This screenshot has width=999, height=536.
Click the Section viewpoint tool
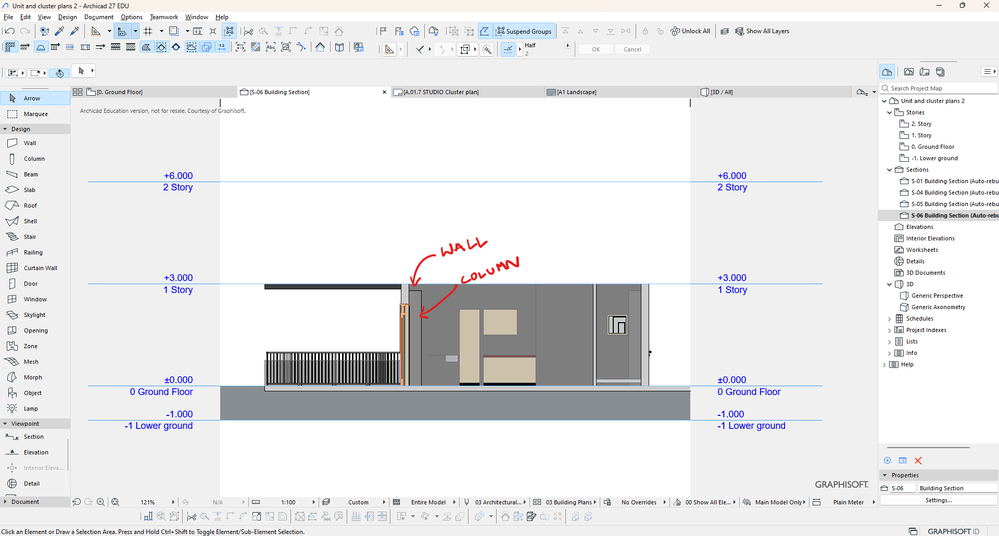coord(33,437)
